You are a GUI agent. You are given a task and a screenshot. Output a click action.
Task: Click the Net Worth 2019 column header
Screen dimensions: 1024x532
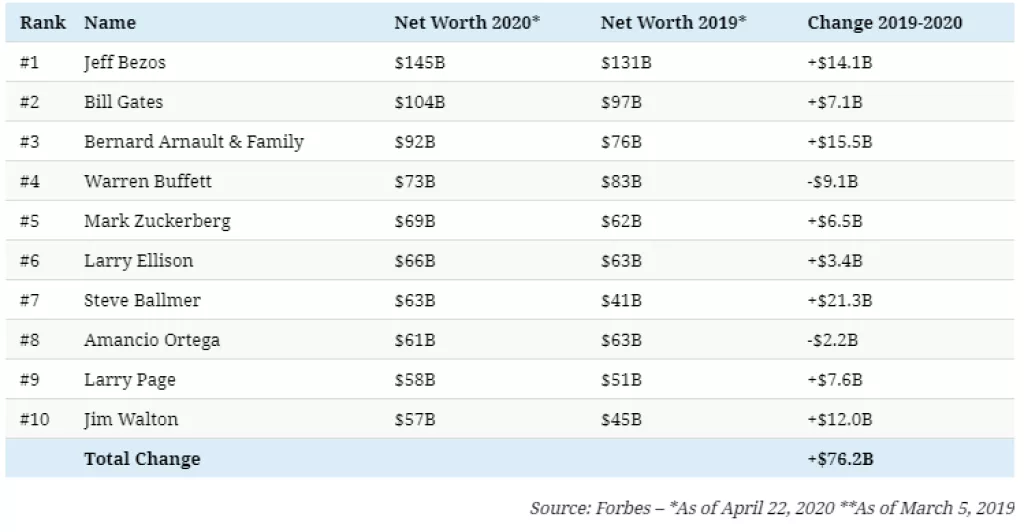click(x=674, y=22)
